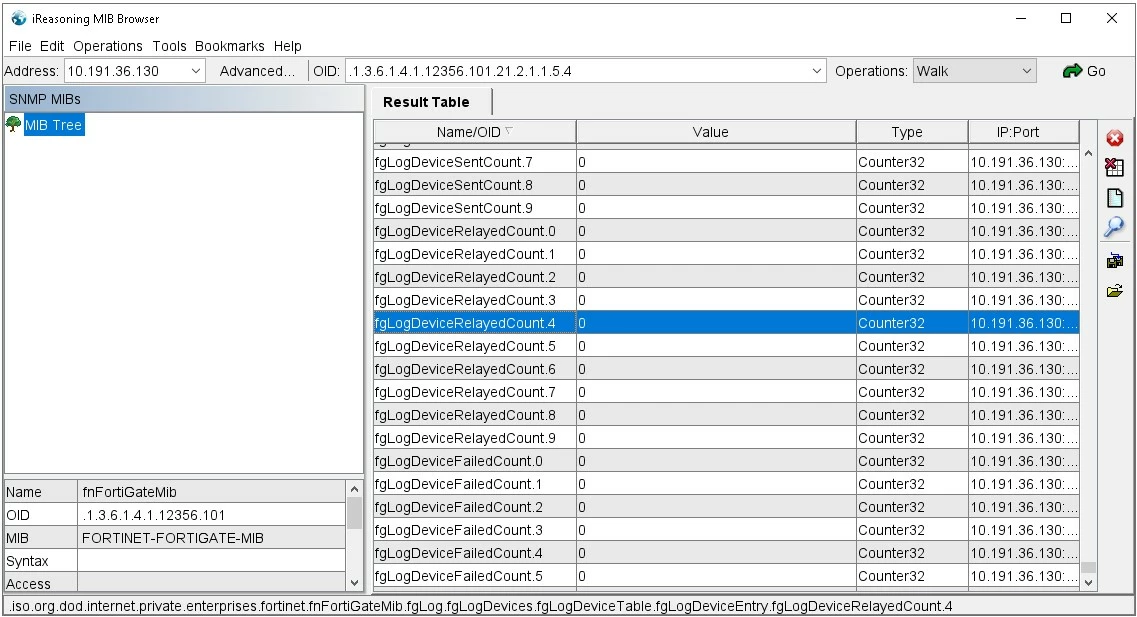Click result table scrollbar up arrow
The image size is (1137, 617).
tap(1088, 154)
